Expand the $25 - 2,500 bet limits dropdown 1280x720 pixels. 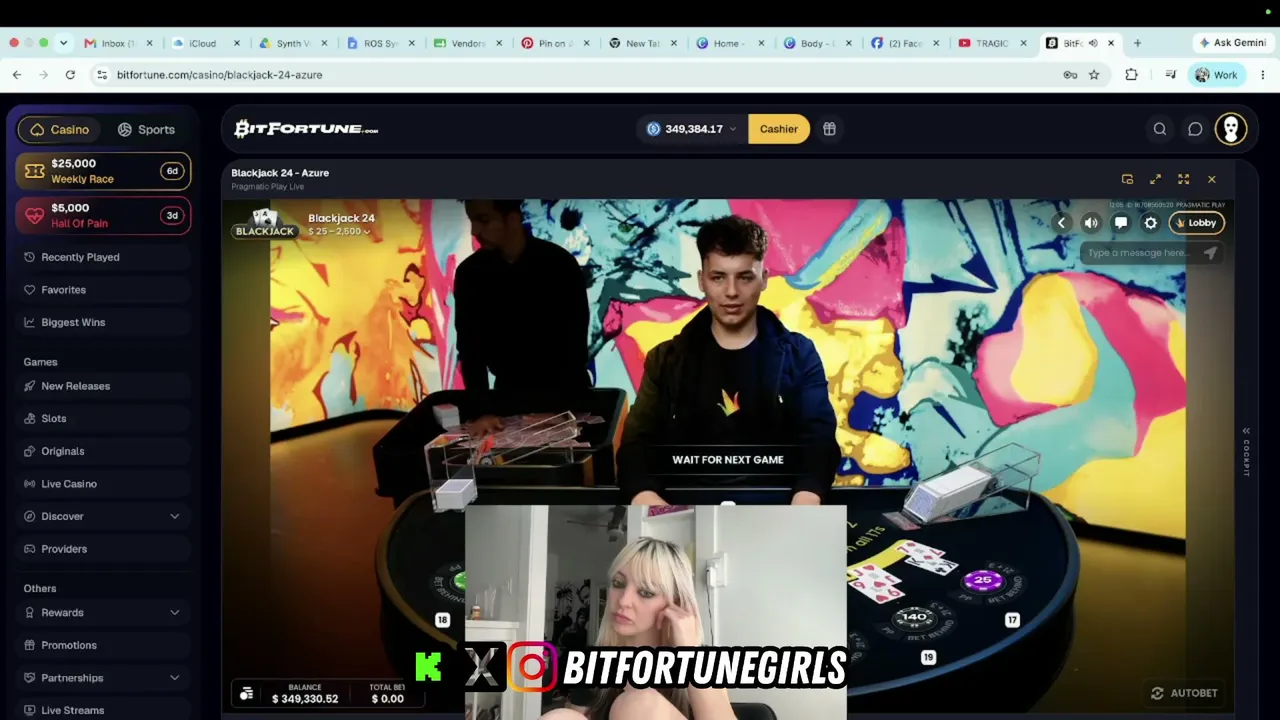(340, 232)
